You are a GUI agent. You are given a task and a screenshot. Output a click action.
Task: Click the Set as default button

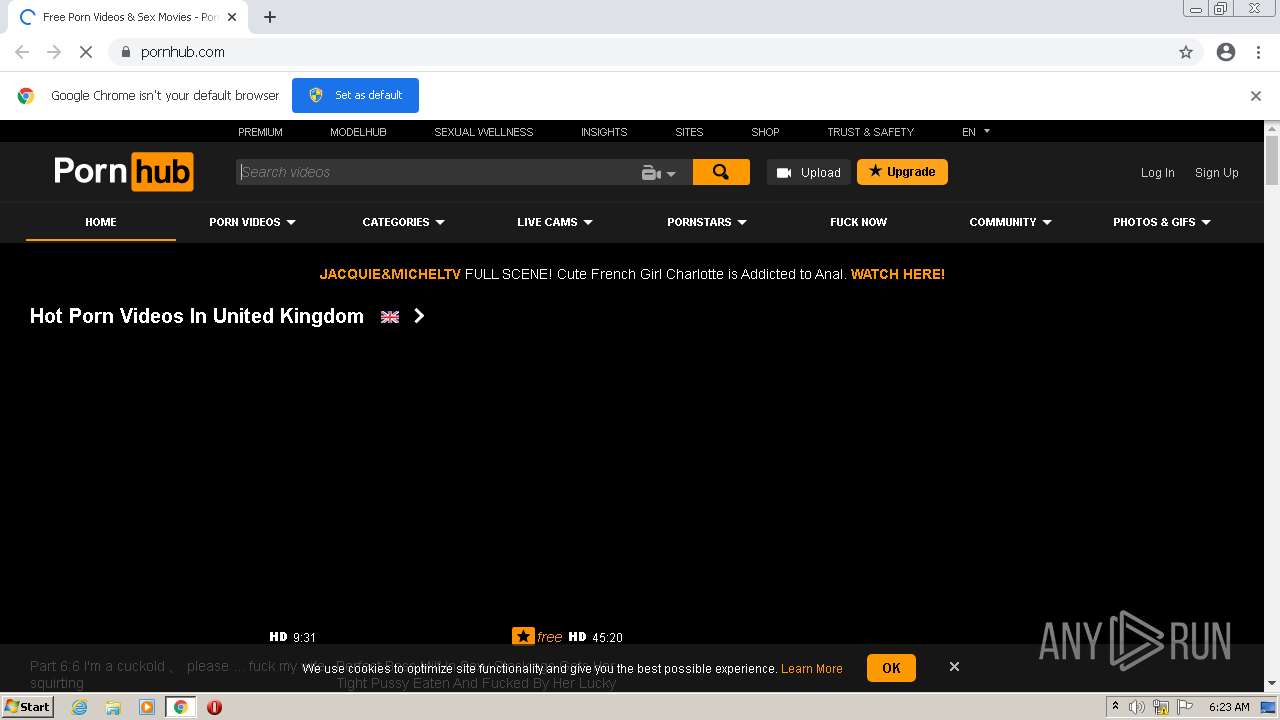point(355,95)
